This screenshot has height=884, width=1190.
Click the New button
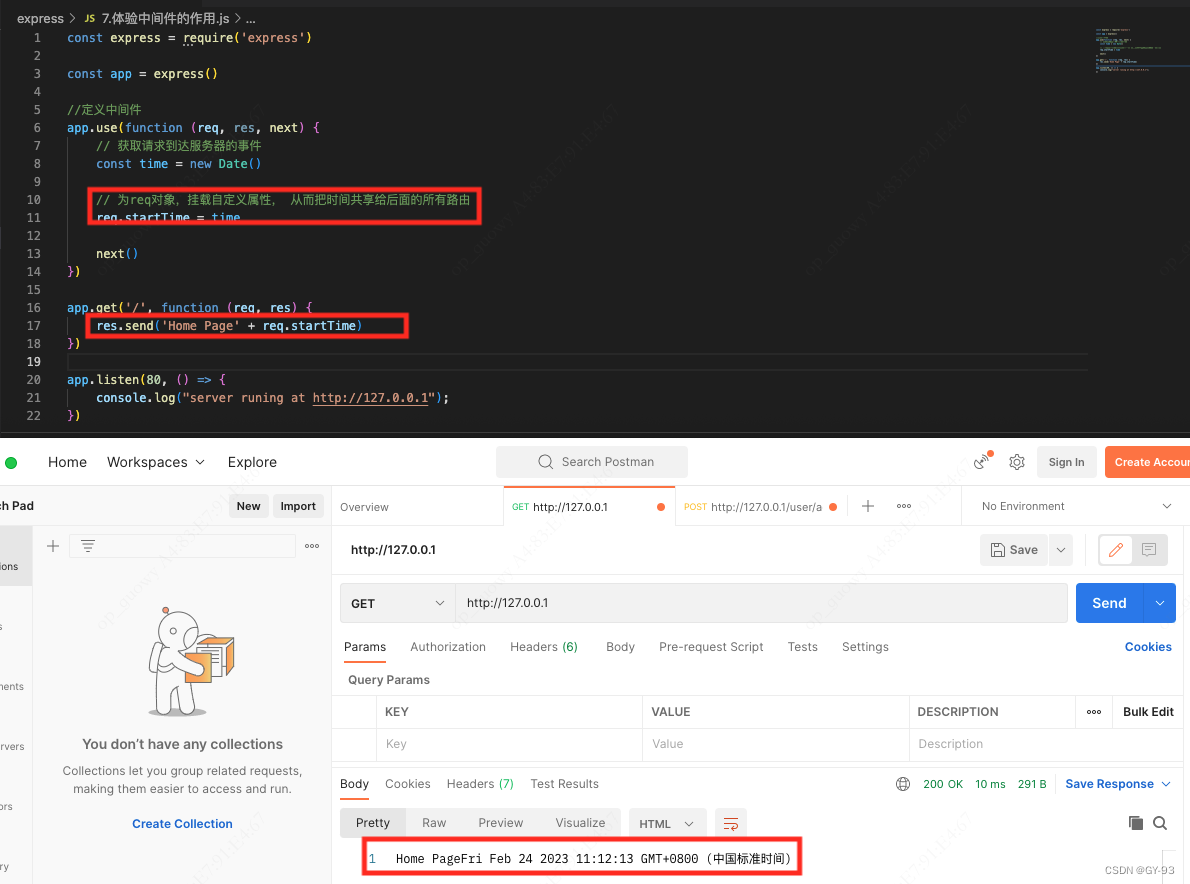pyautogui.click(x=248, y=506)
